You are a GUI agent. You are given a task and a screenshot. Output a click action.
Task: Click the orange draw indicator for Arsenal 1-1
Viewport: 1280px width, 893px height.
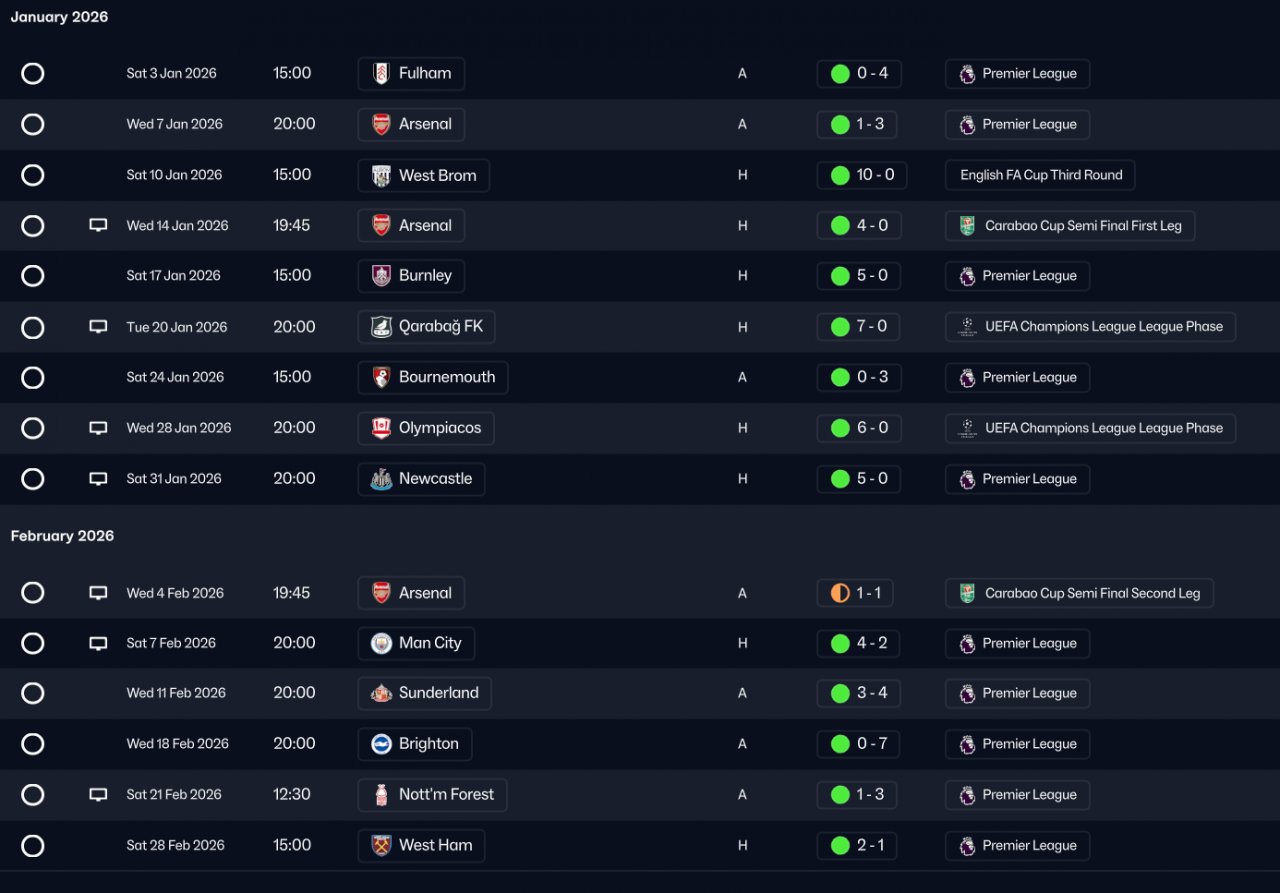pos(840,593)
